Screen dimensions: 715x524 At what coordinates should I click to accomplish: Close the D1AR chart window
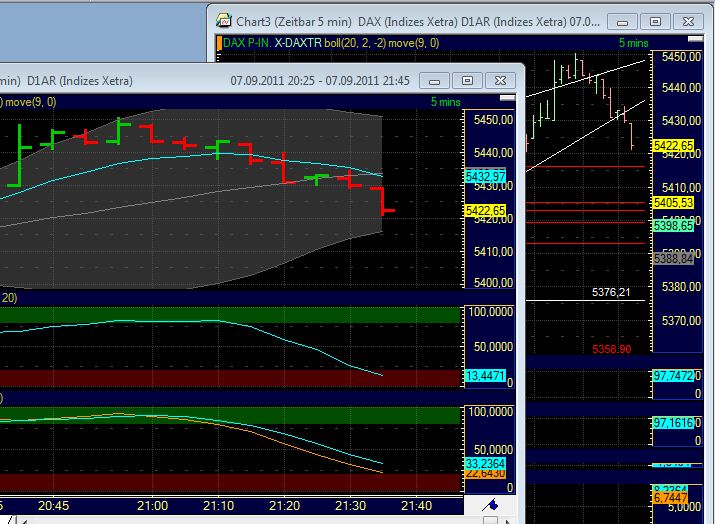coord(500,81)
